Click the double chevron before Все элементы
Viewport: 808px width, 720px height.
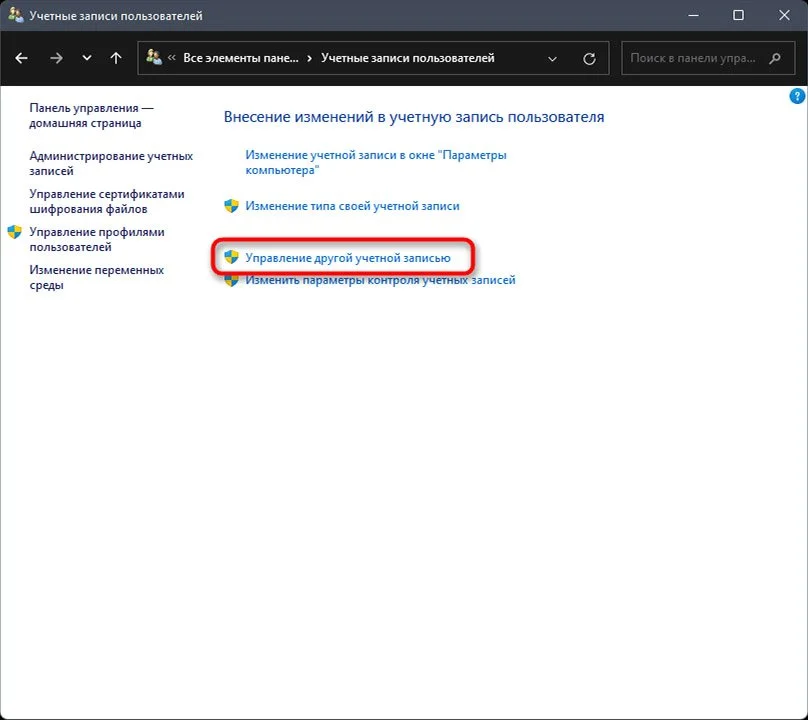pyautogui.click(x=172, y=58)
